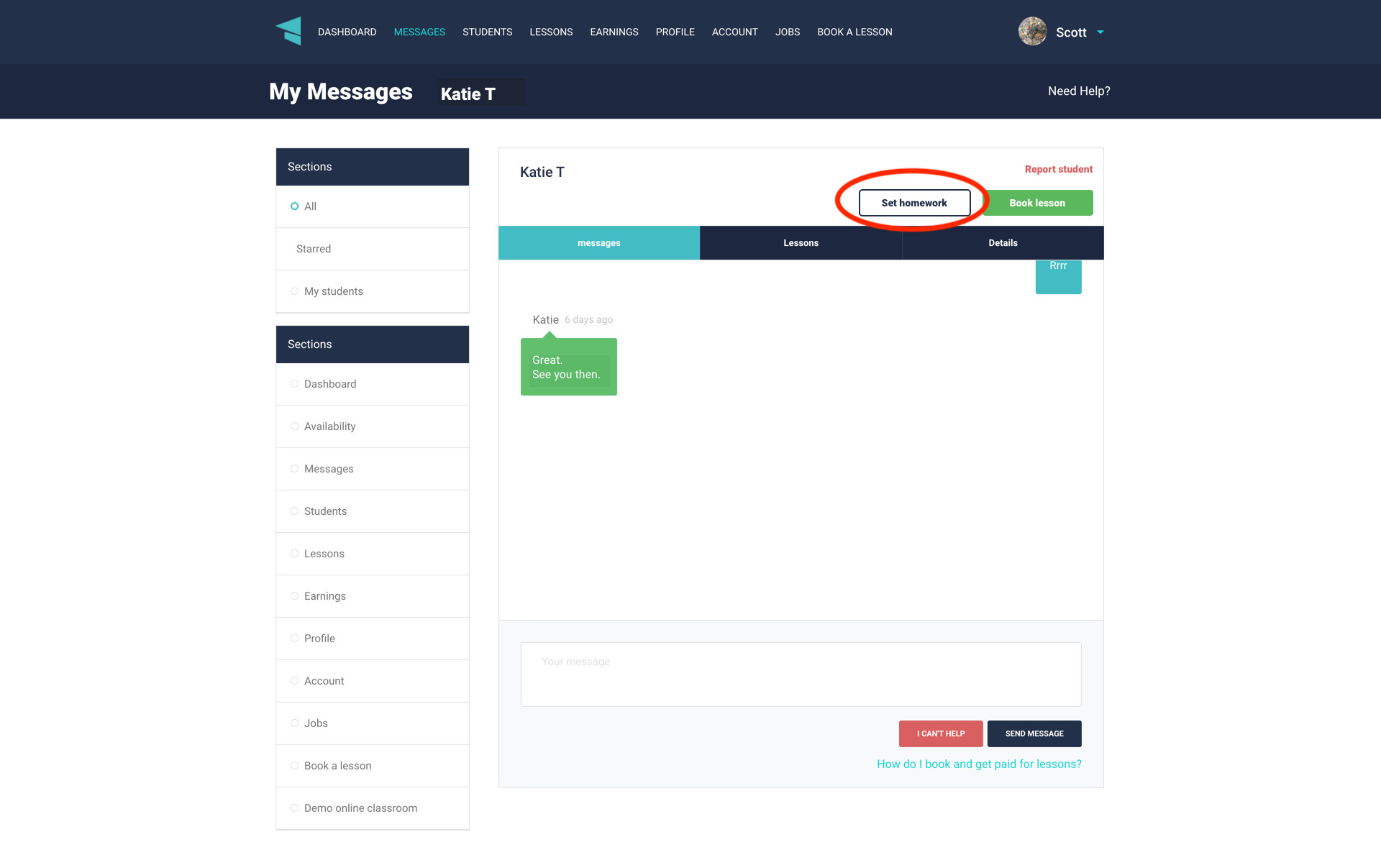1381x868 pixels.
Task: Open Account in the sidebar sections
Action: pyautogui.click(x=373, y=681)
